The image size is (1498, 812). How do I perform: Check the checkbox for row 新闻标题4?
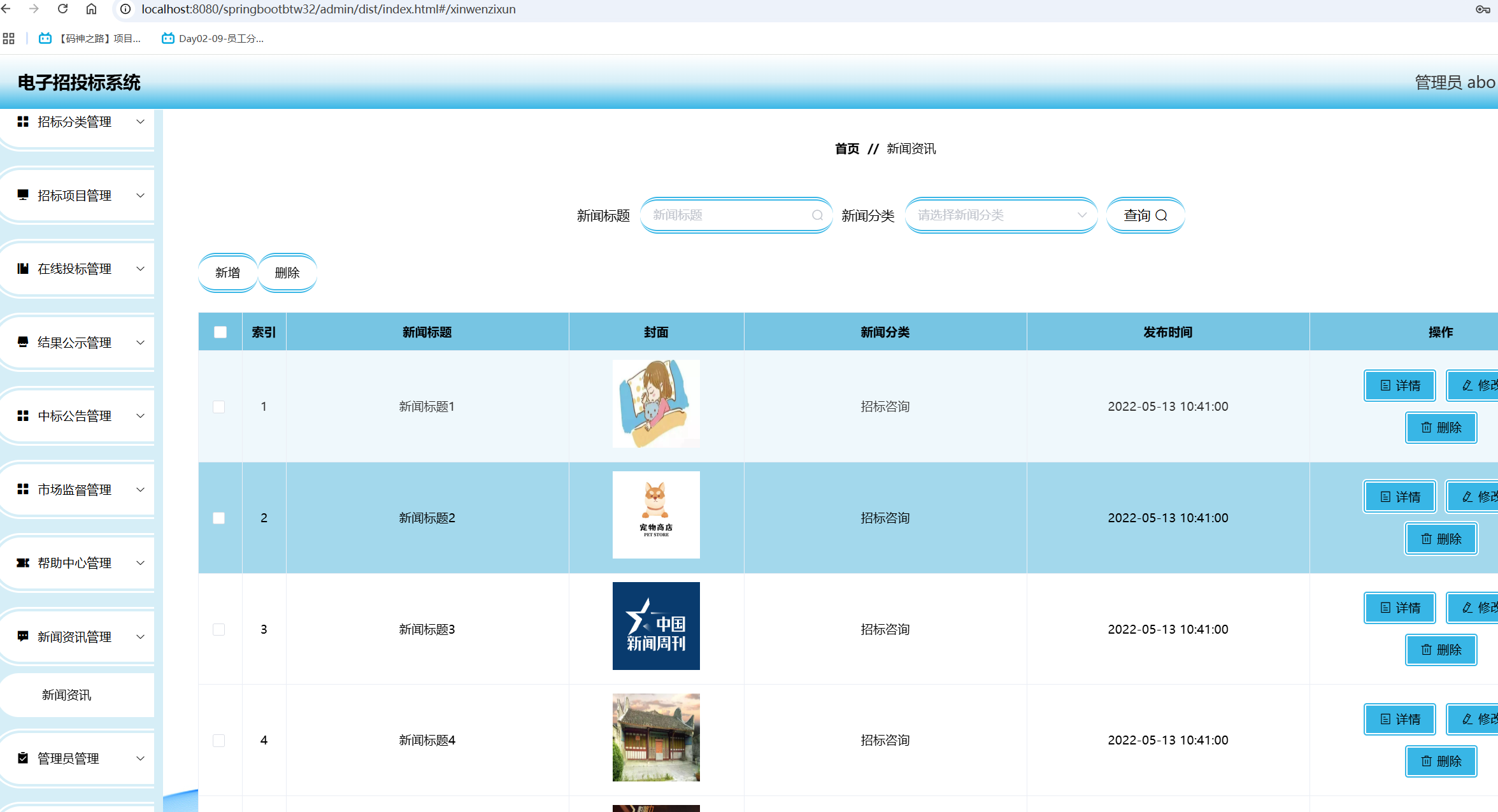[x=219, y=741]
